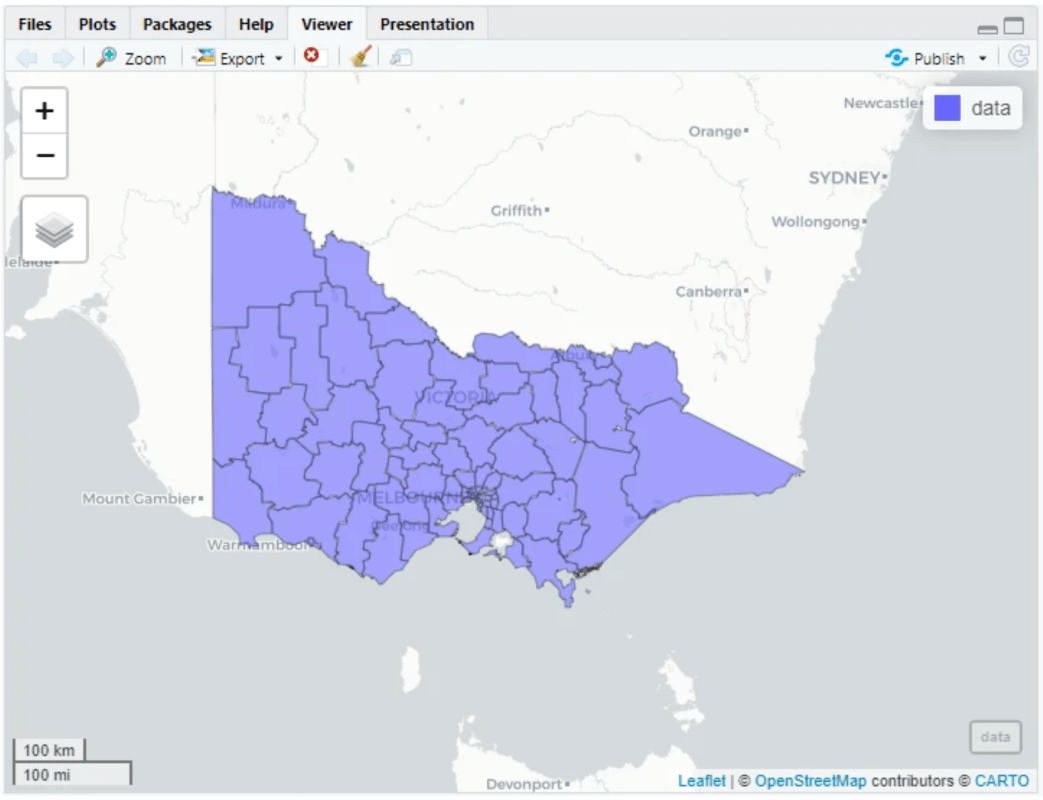Refresh the viewer using the reload icon
The image size is (1043, 800).
click(x=1018, y=57)
